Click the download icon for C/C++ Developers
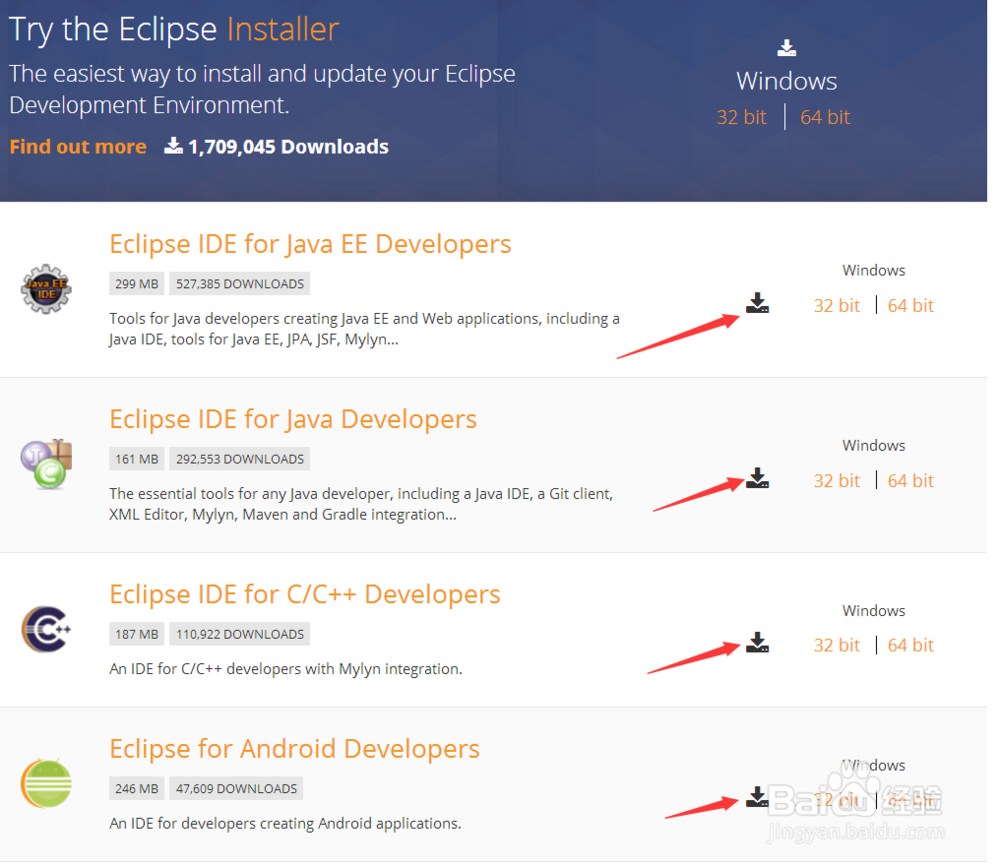1000x866 pixels. point(757,642)
